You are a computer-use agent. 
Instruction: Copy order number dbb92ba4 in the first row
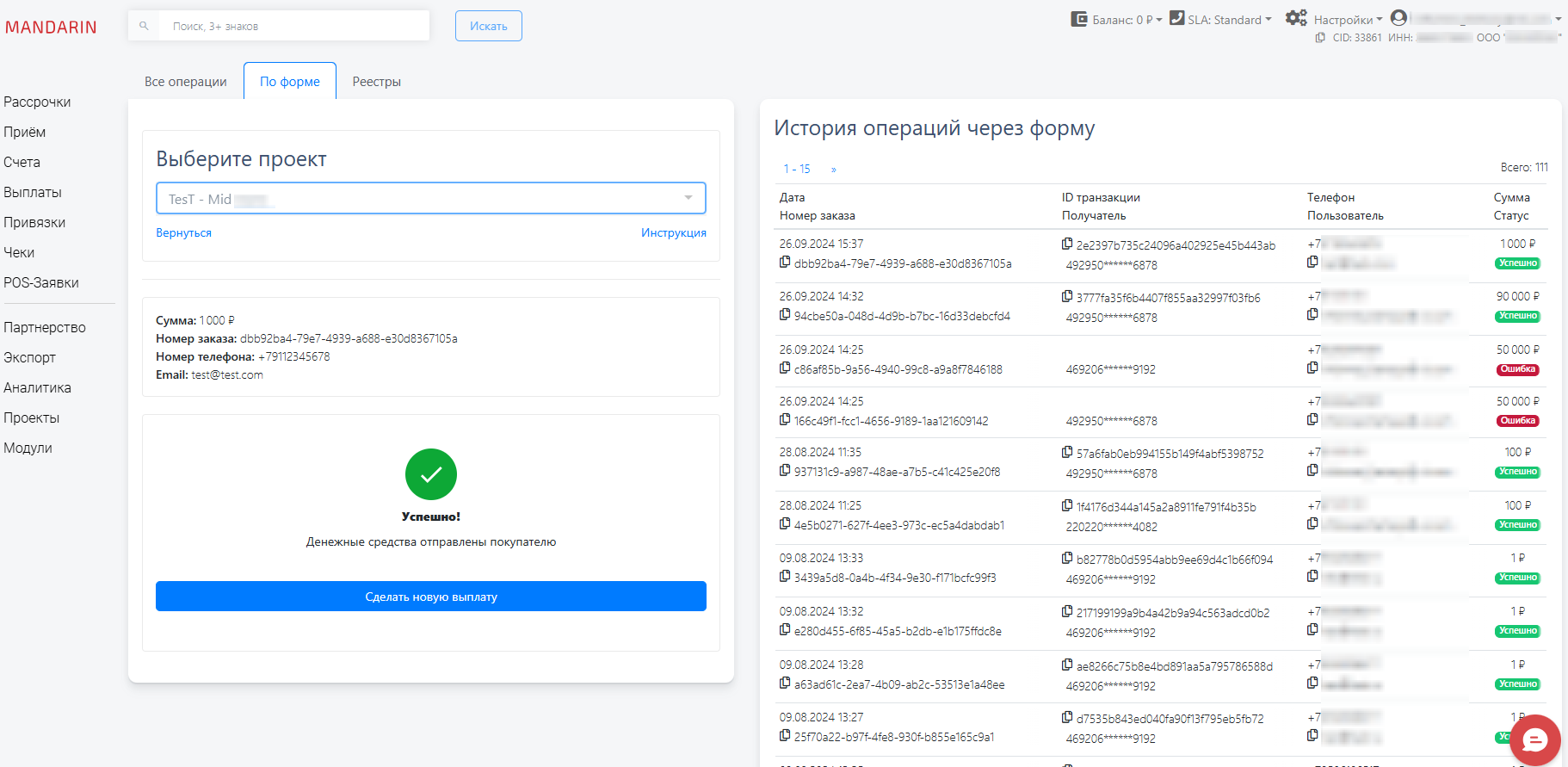tap(785, 263)
